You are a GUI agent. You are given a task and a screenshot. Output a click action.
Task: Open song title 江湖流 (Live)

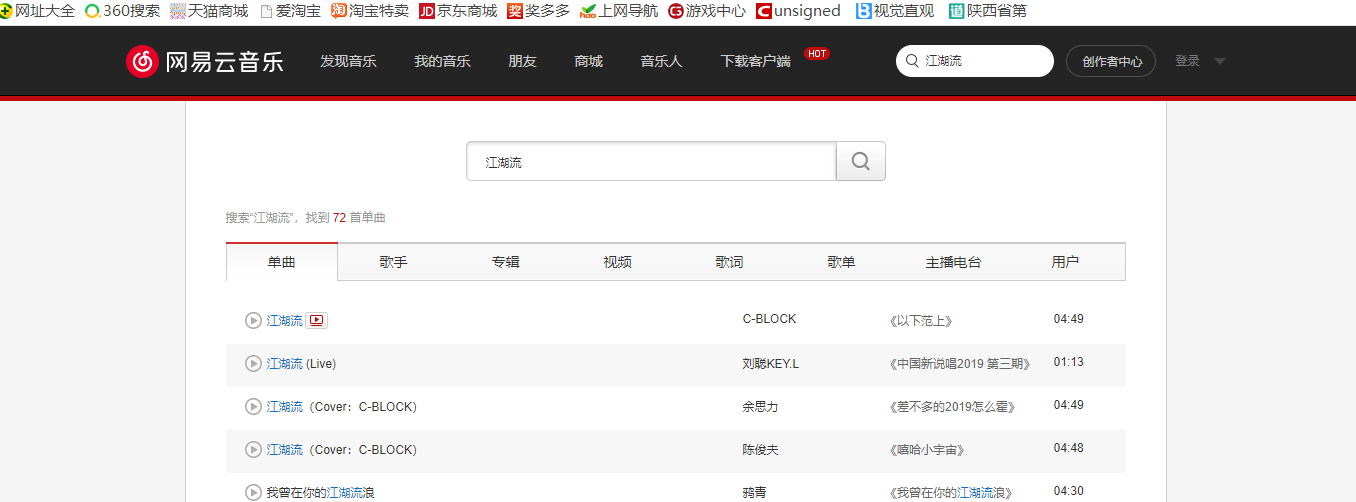[301, 363]
